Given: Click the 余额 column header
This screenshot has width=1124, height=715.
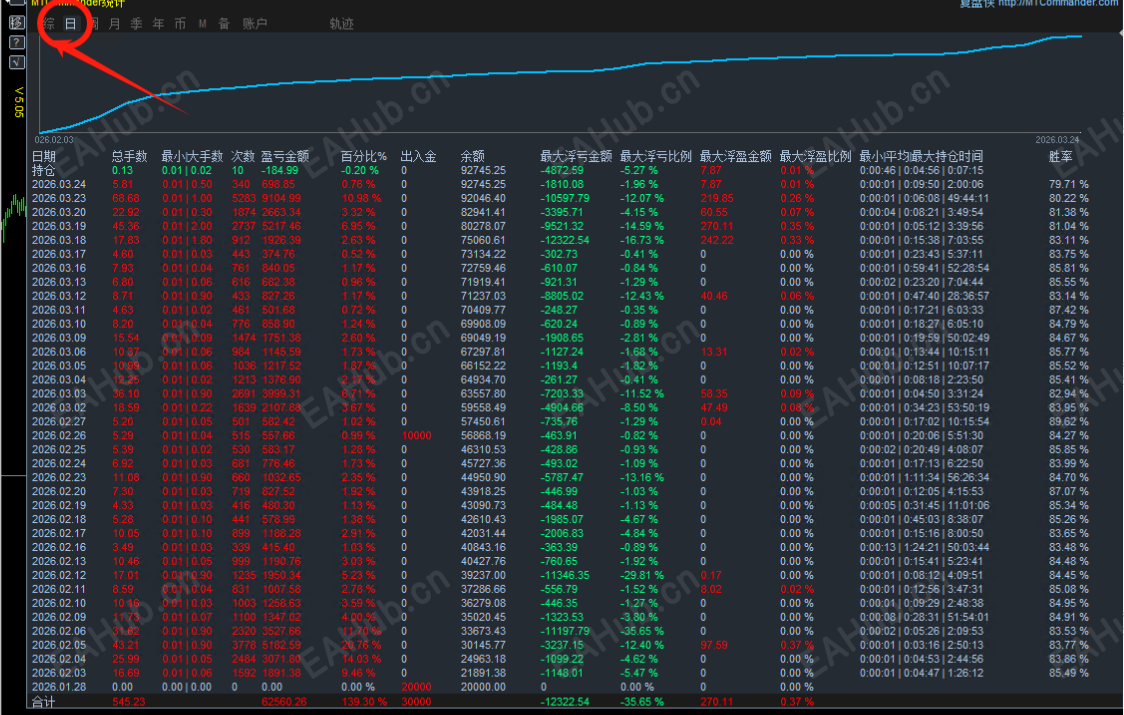Looking at the screenshot, I should pyautogui.click(x=472, y=156).
